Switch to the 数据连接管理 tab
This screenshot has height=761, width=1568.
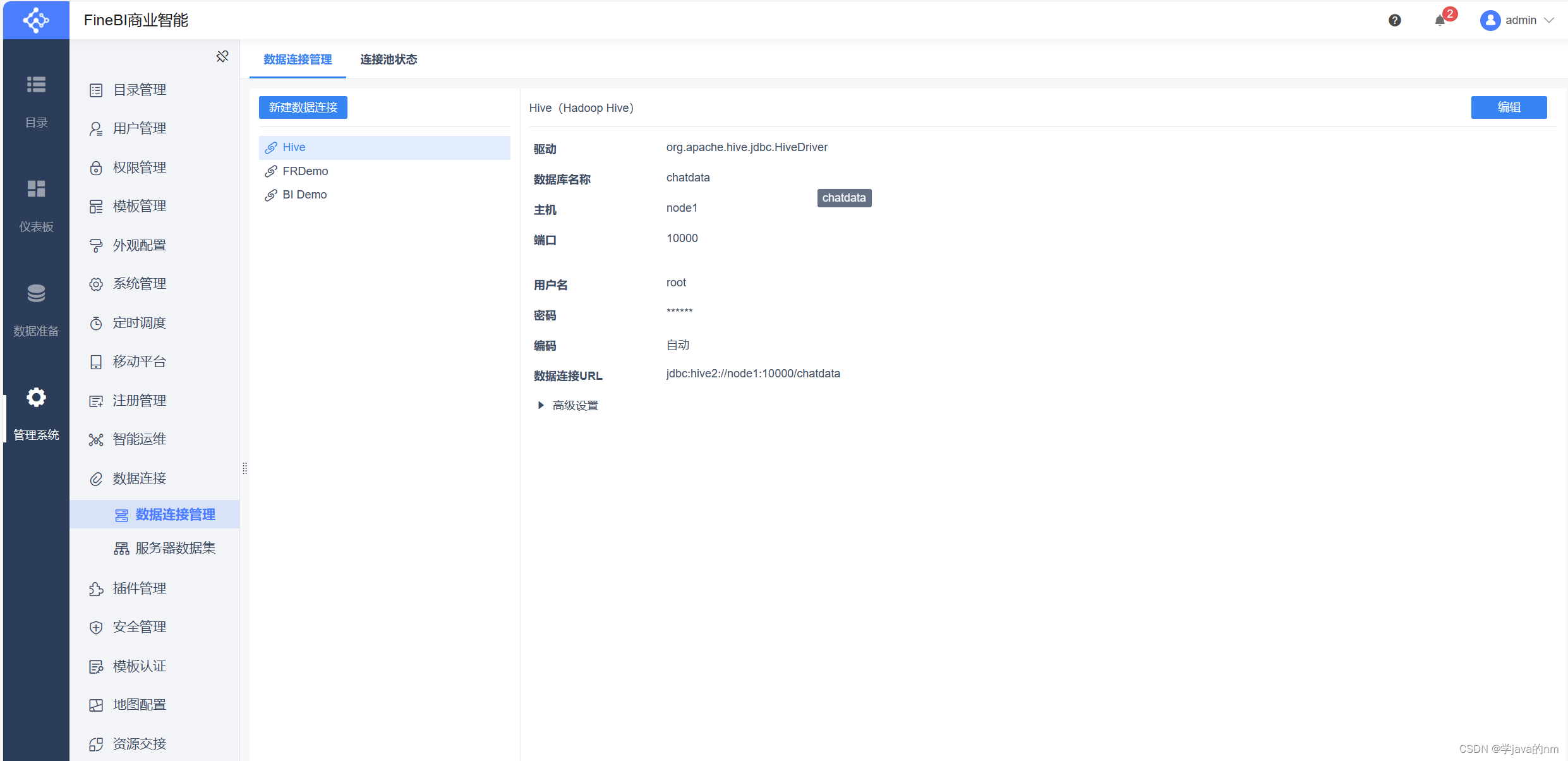[x=298, y=59]
